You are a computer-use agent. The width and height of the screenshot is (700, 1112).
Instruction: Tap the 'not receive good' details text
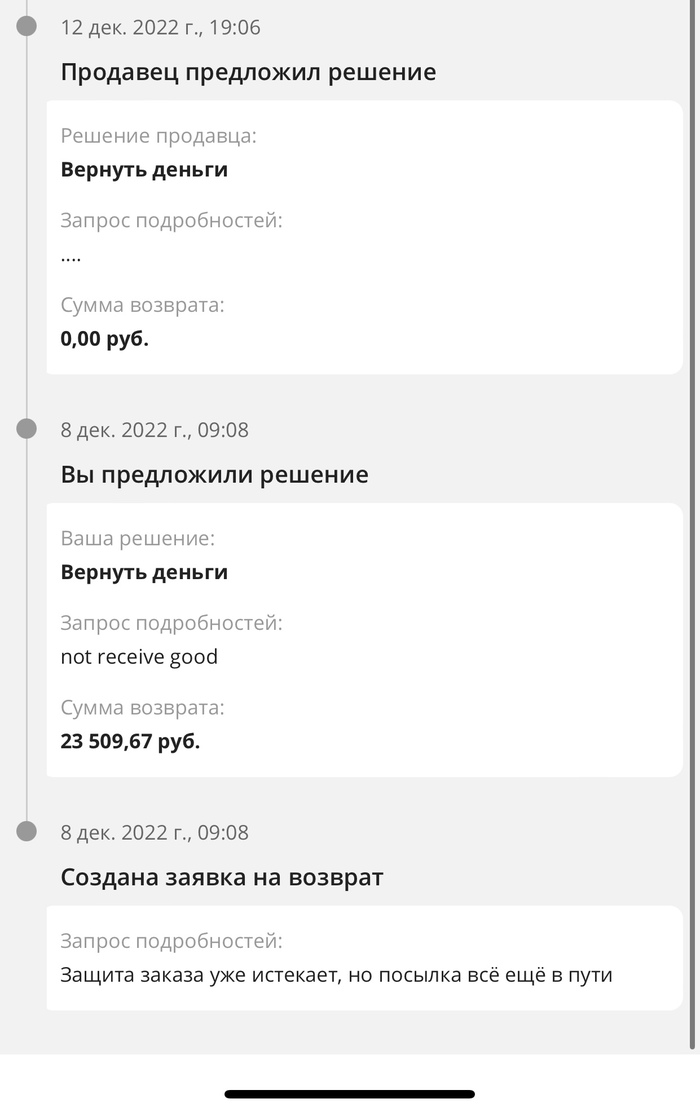pyautogui.click(x=139, y=657)
